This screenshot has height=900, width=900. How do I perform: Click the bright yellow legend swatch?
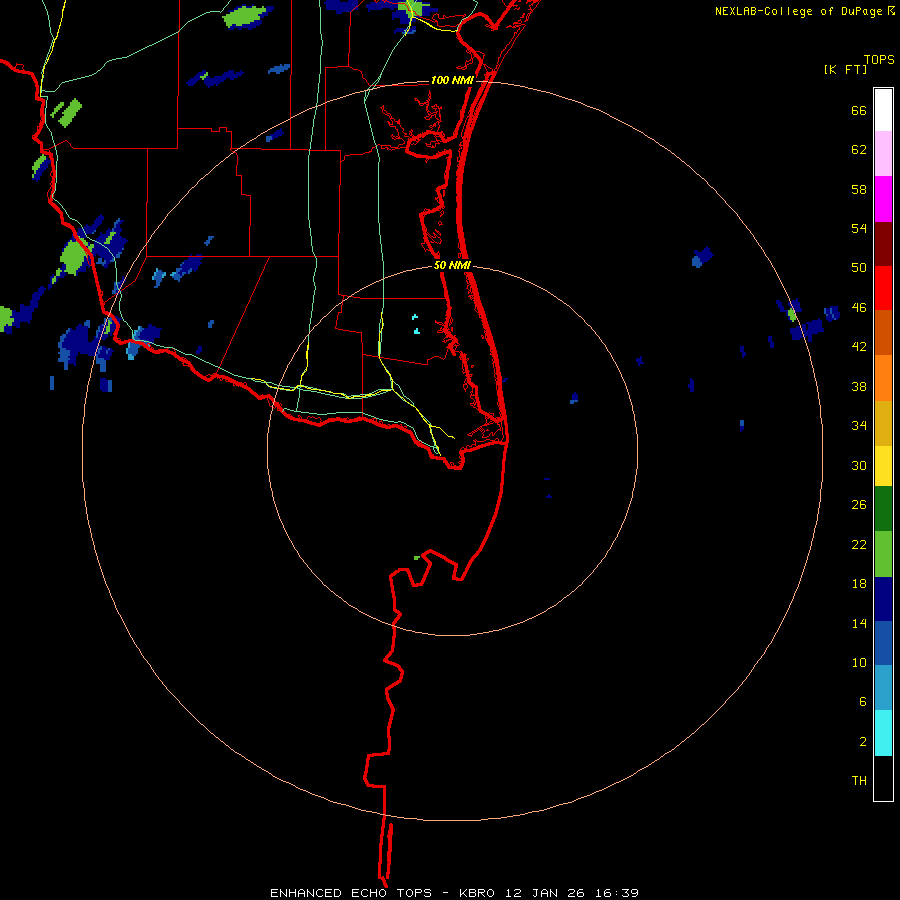pyautogui.click(x=883, y=466)
